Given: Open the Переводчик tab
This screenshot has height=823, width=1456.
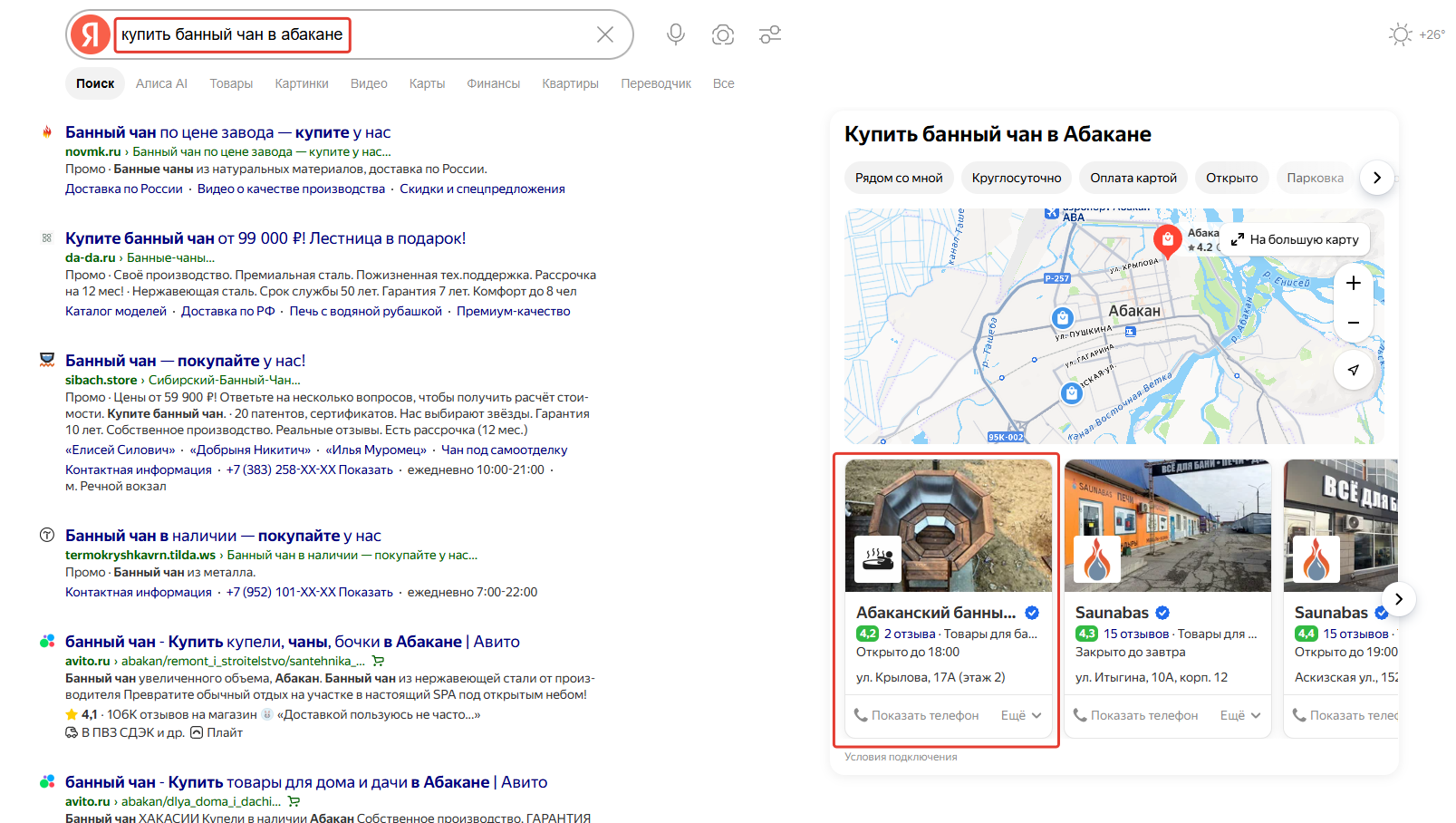Looking at the screenshot, I should coord(656,83).
